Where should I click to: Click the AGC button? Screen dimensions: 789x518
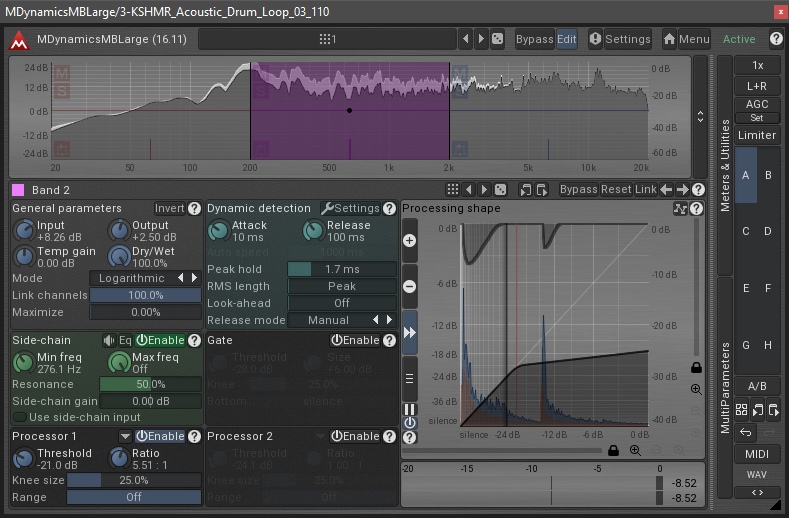point(757,104)
